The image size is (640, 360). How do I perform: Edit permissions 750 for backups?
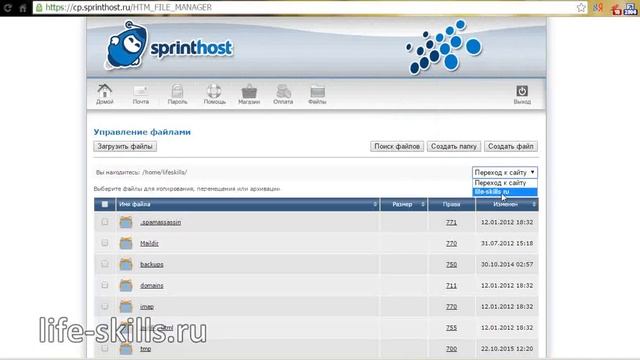click(451, 264)
